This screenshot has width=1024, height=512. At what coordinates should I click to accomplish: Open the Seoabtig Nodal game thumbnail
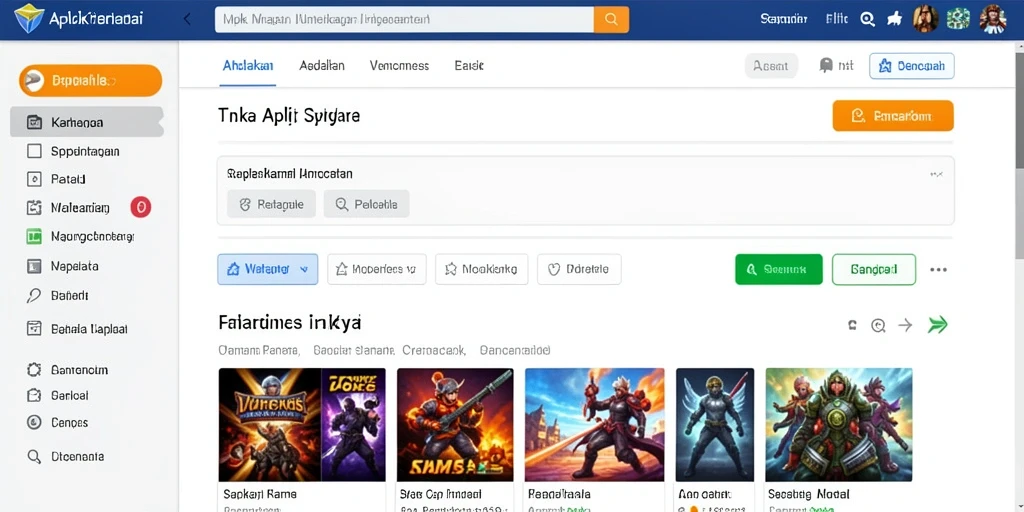click(x=839, y=425)
